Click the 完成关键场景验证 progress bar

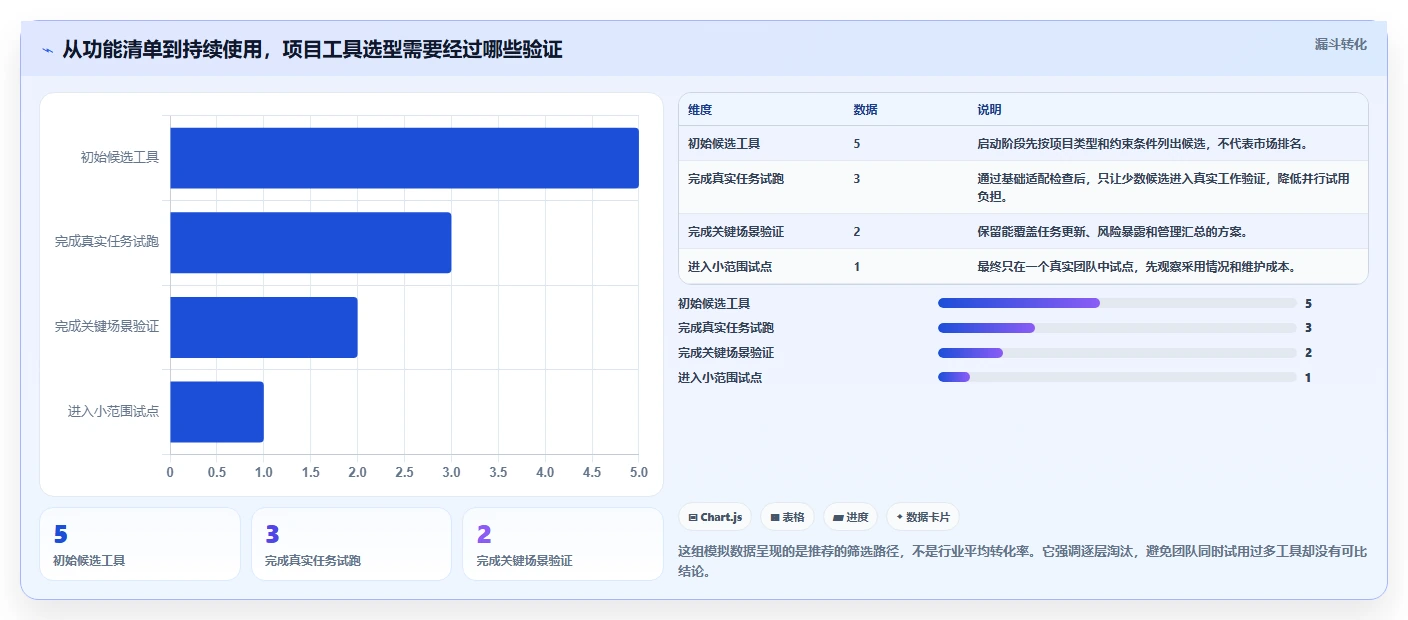click(x=1117, y=353)
